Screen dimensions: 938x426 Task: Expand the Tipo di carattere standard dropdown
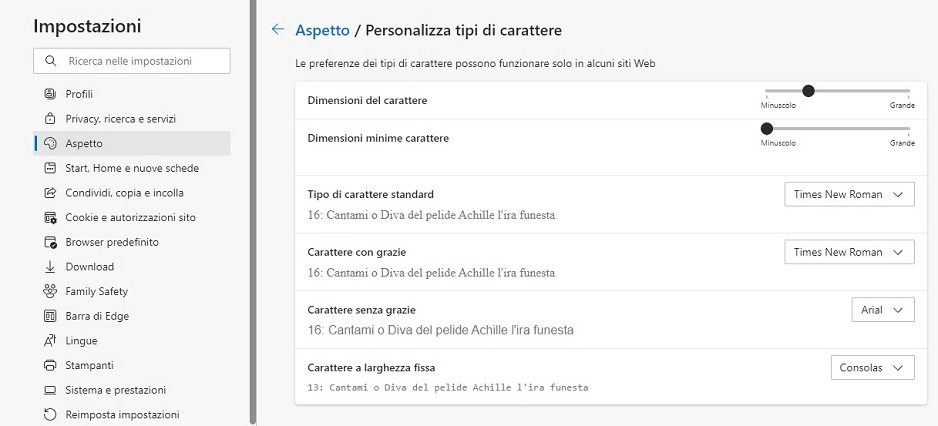849,194
